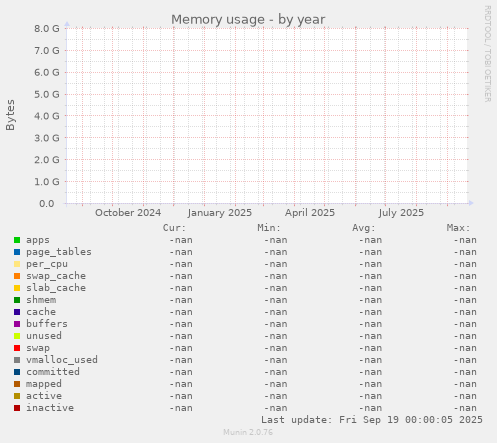Select the gray vmalloc_used swatch

point(17,360)
